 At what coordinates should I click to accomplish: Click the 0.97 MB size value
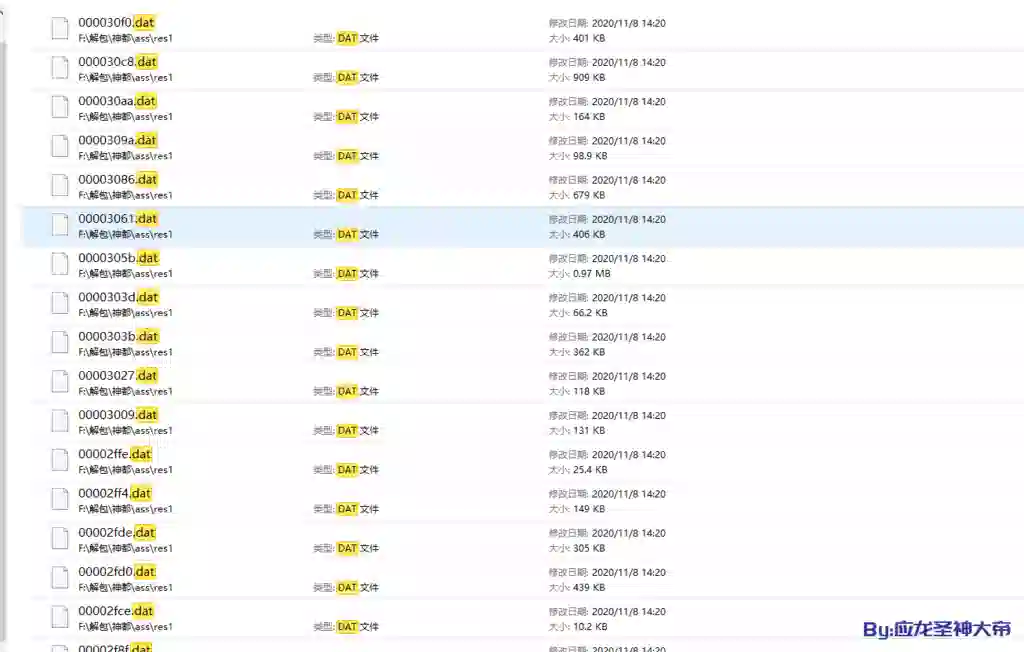tap(592, 273)
